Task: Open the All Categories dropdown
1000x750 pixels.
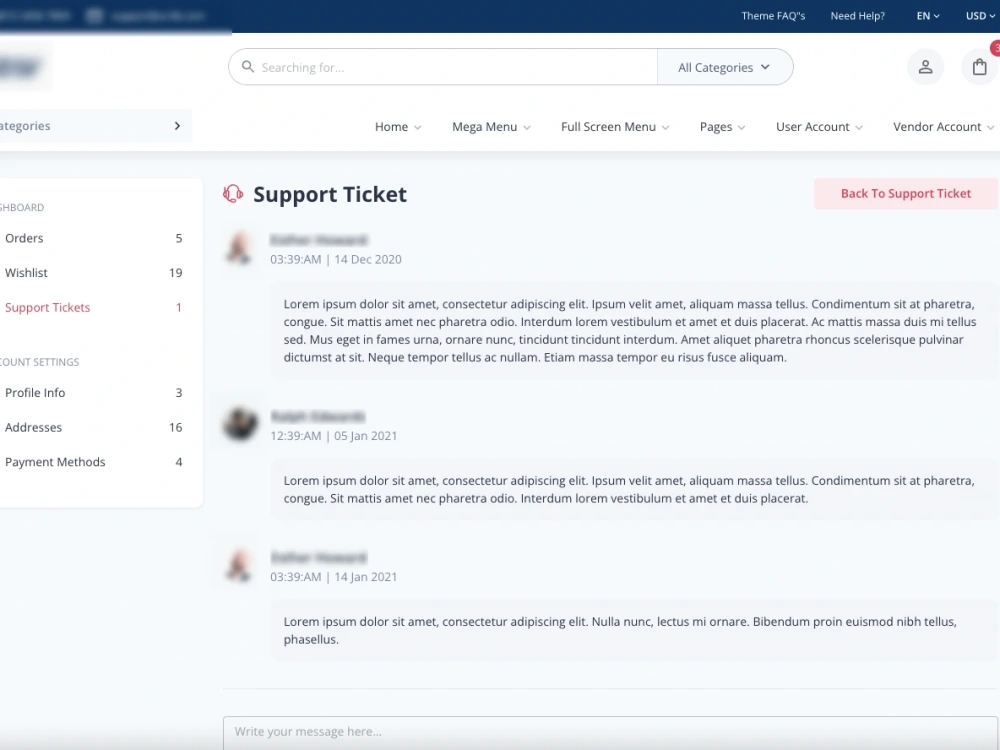Action: [724, 67]
